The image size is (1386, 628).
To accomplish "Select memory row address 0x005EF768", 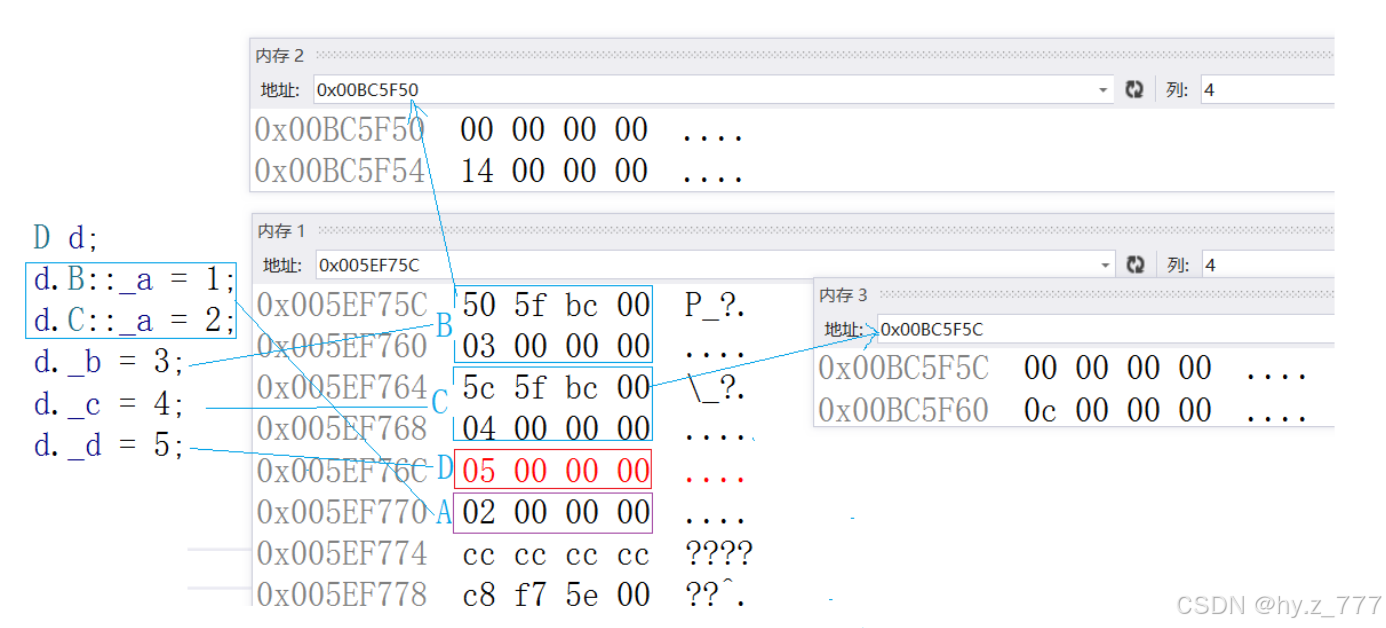I will 342,428.
